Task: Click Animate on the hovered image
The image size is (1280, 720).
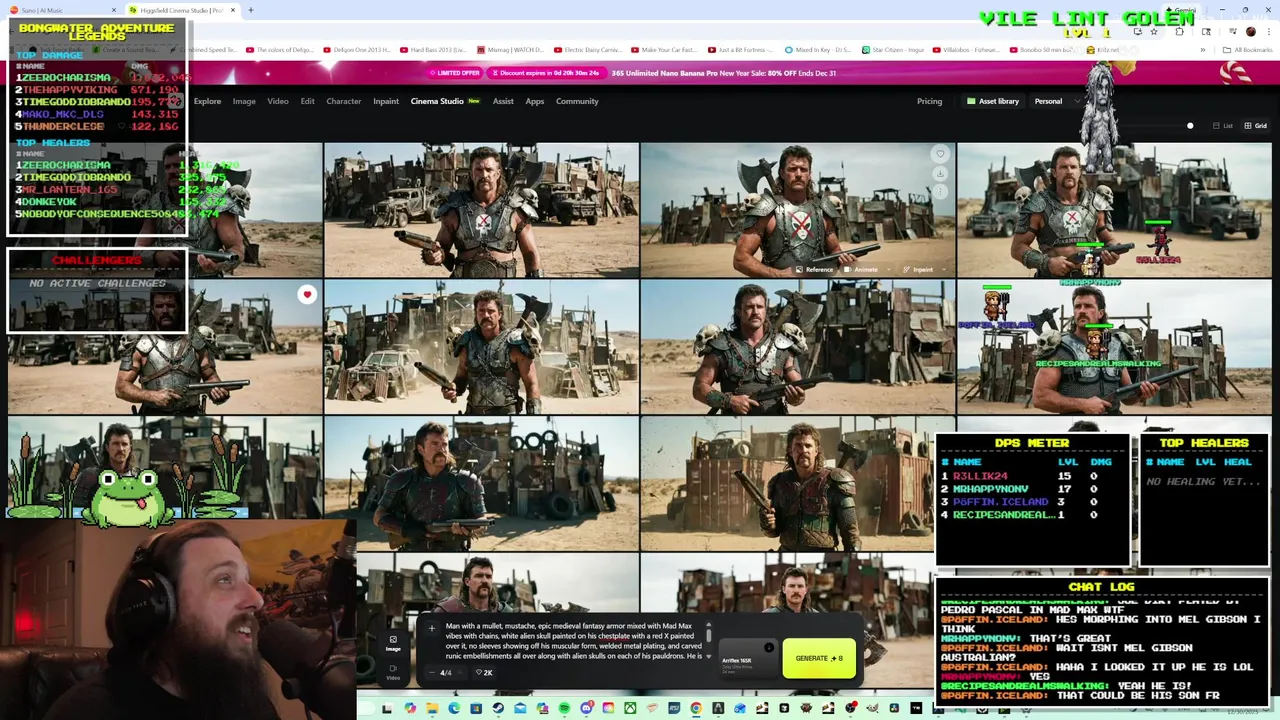Action: [x=860, y=269]
